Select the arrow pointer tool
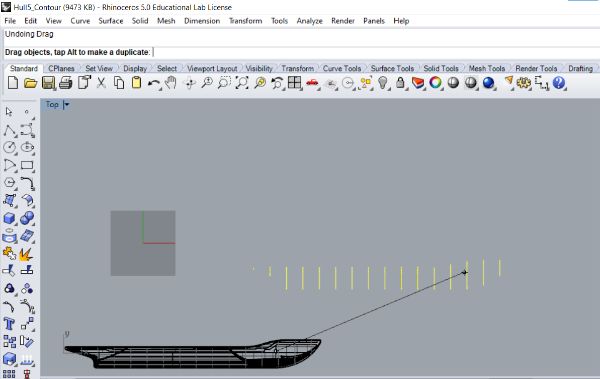600x379 pixels. (x=9, y=112)
